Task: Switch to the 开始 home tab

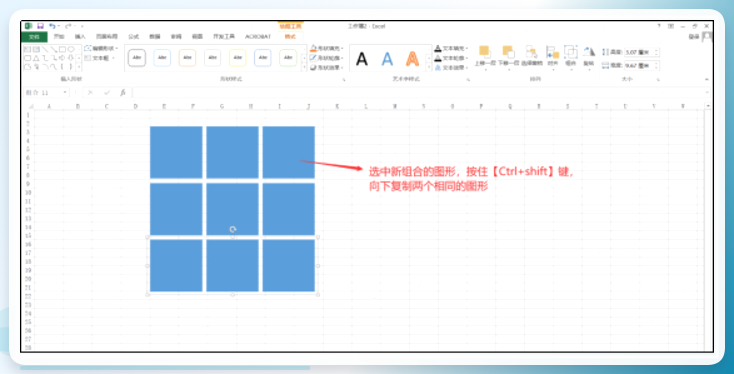Action: point(59,37)
